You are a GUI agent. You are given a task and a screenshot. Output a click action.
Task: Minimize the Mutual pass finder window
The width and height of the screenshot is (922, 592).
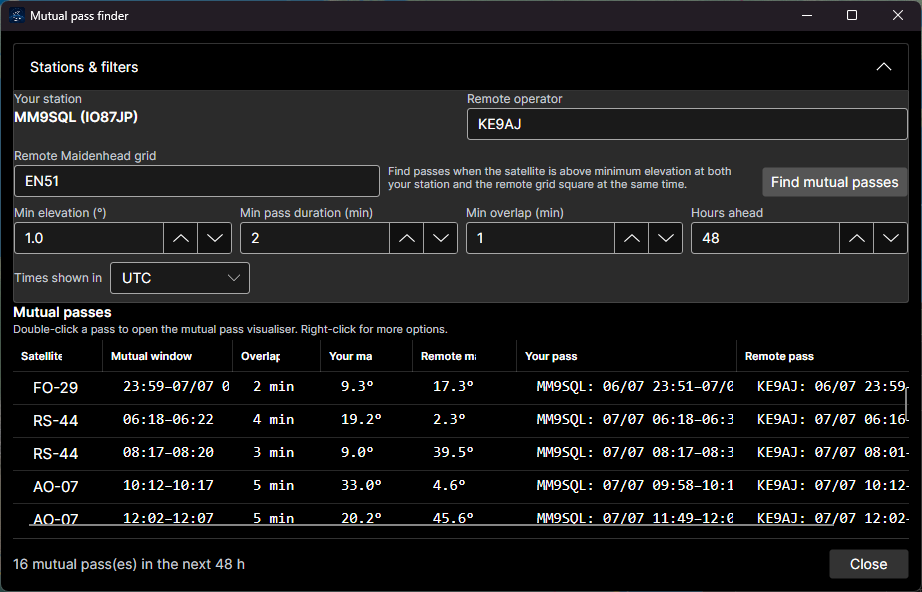[807, 15]
